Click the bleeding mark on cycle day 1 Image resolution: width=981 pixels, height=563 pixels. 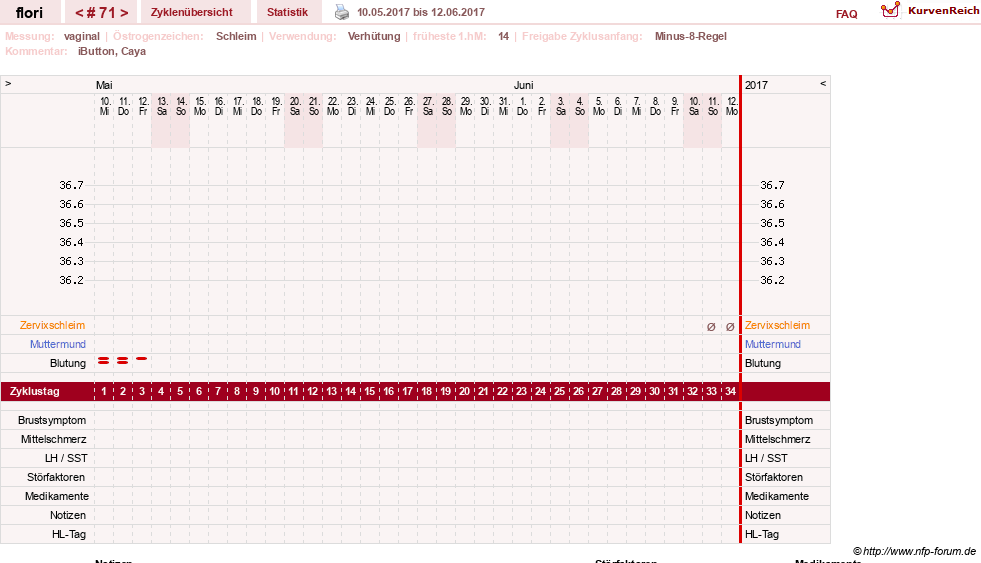[x=103, y=360]
